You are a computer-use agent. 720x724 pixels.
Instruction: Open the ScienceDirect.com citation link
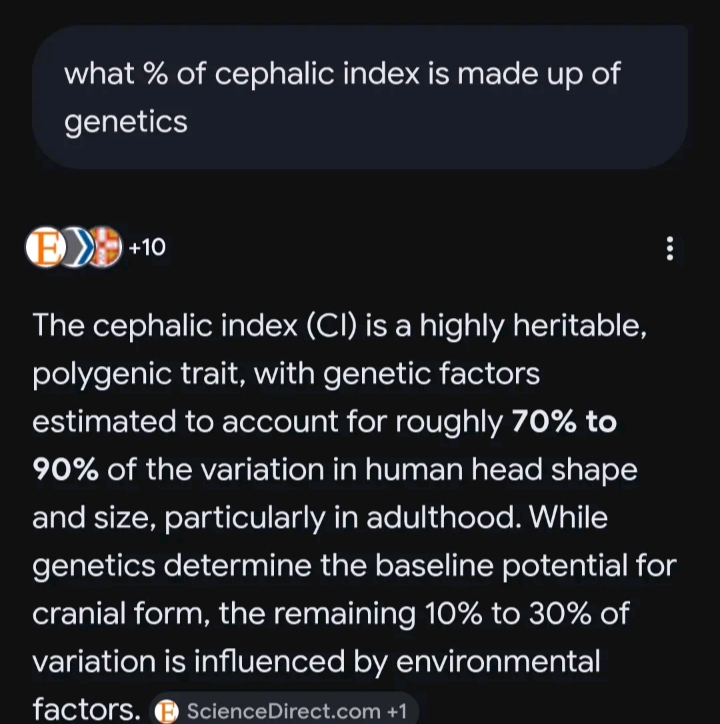[283, 711]
